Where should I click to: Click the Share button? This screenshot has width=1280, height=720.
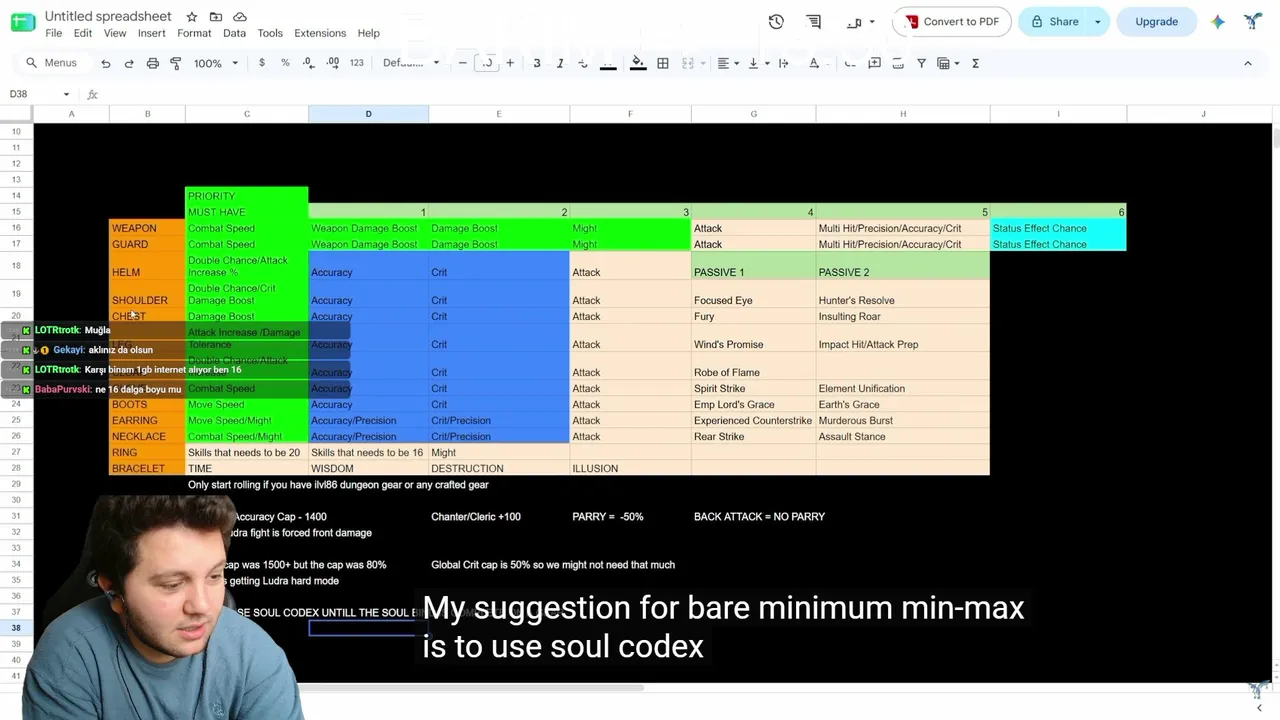[1054, 22]
